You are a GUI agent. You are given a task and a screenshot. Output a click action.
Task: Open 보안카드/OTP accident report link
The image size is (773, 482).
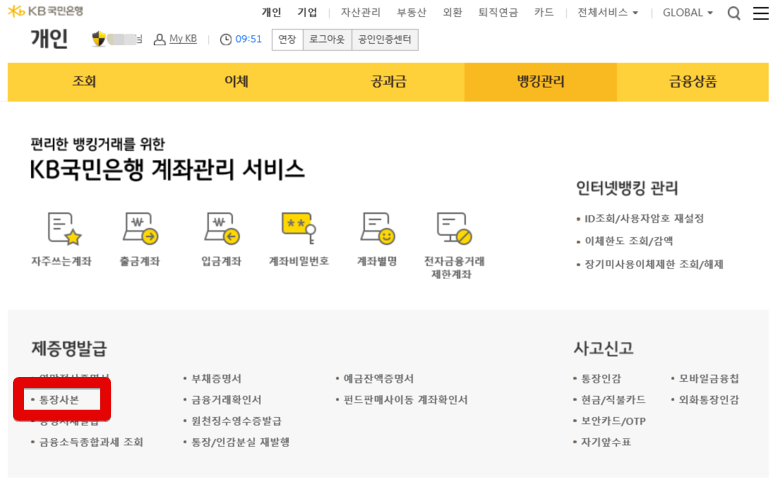(x=613, y=421)
